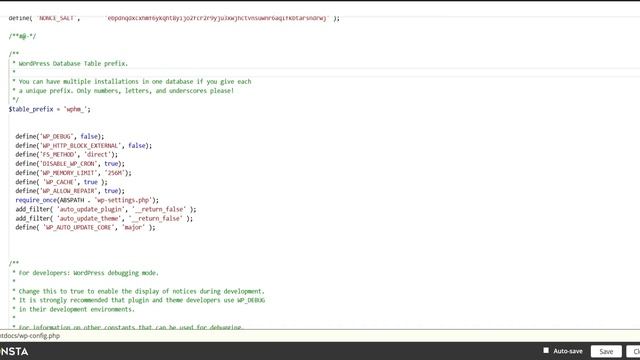
Task: Click the auto_update_theme add_filter line
Action: [104, 218]
